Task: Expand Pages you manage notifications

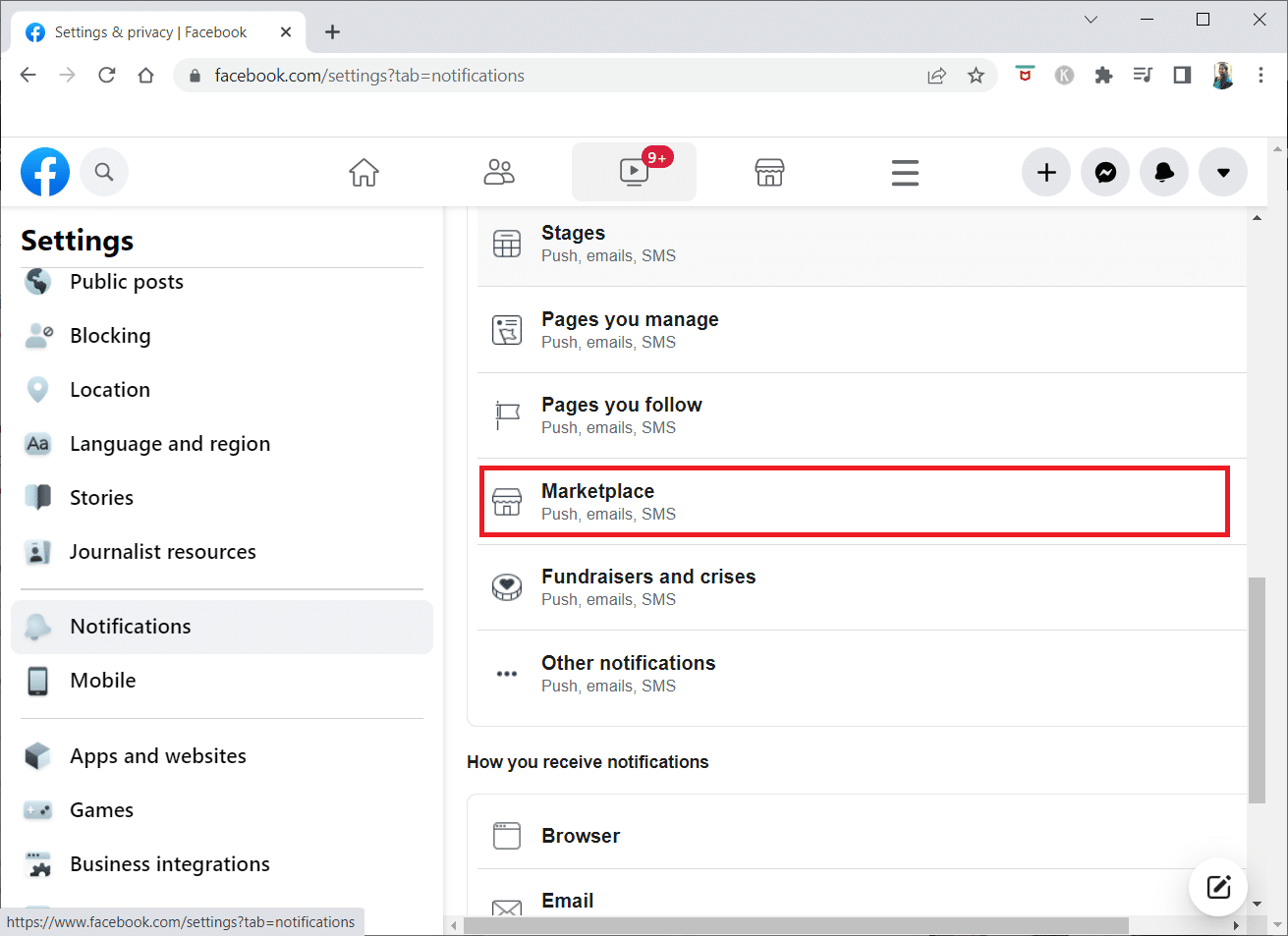Action: (x=862, y=330)
